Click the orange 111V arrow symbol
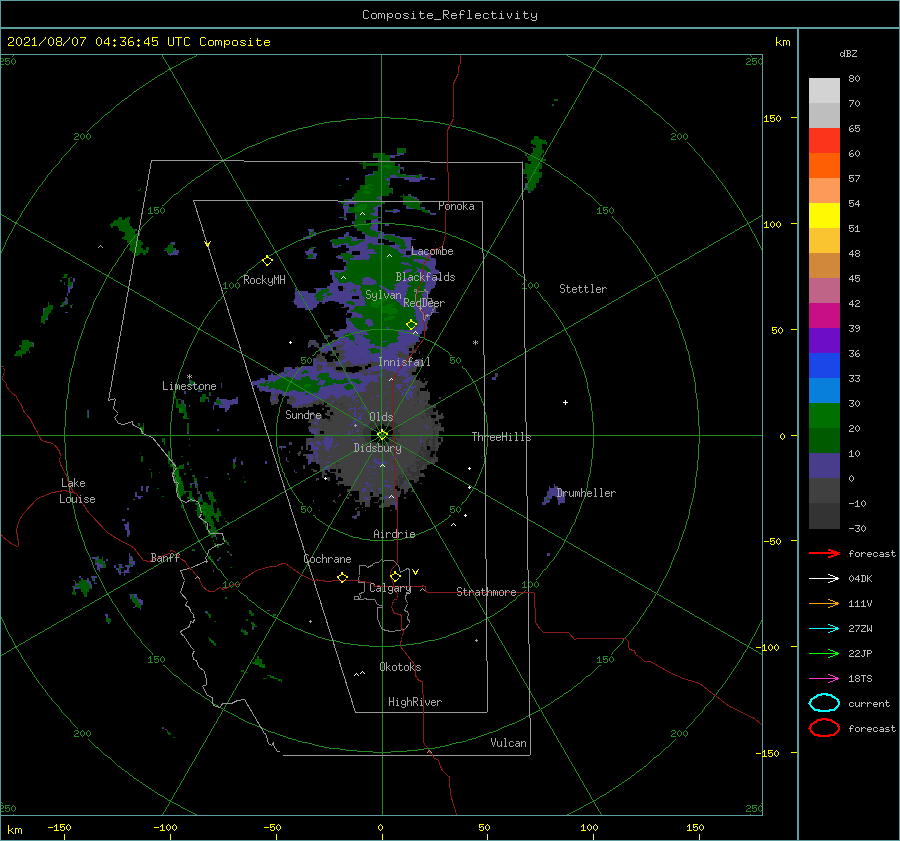 [x=824, y=603]
